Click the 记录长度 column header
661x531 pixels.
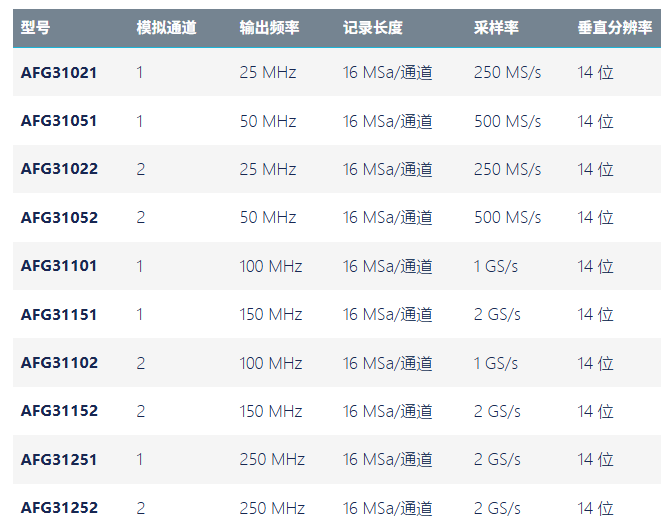click(373, 28)
